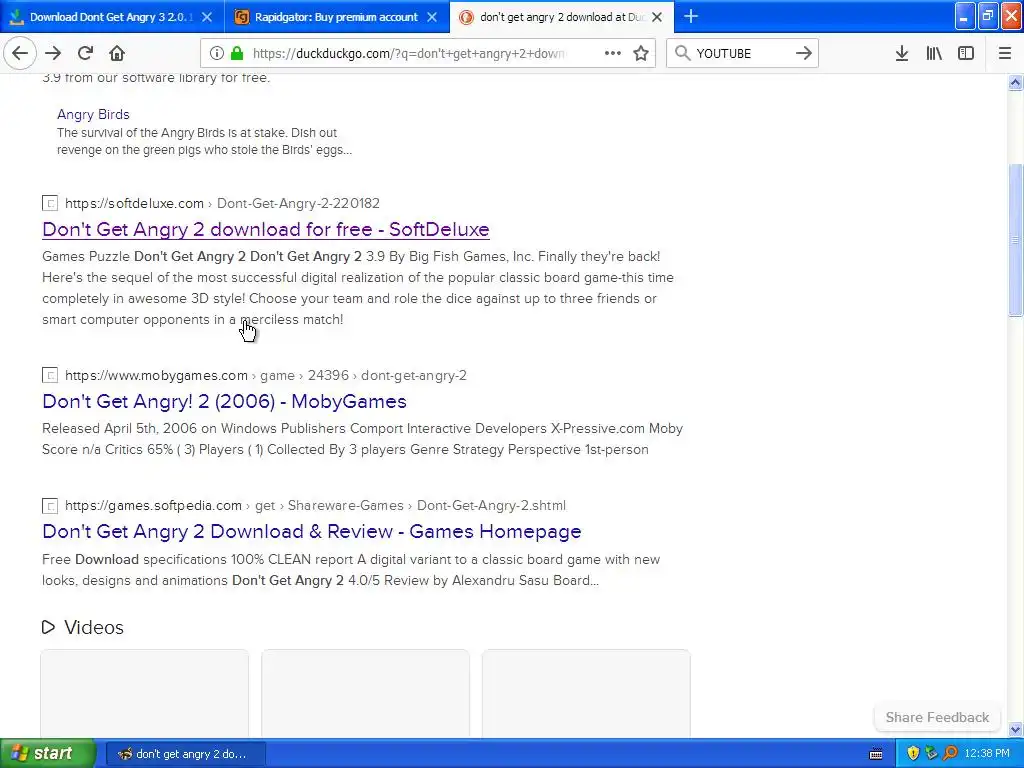The height and width of the screenshot is (768, 1024).
Task: Close the Rapidgator tab
Action: pos(432,17)
